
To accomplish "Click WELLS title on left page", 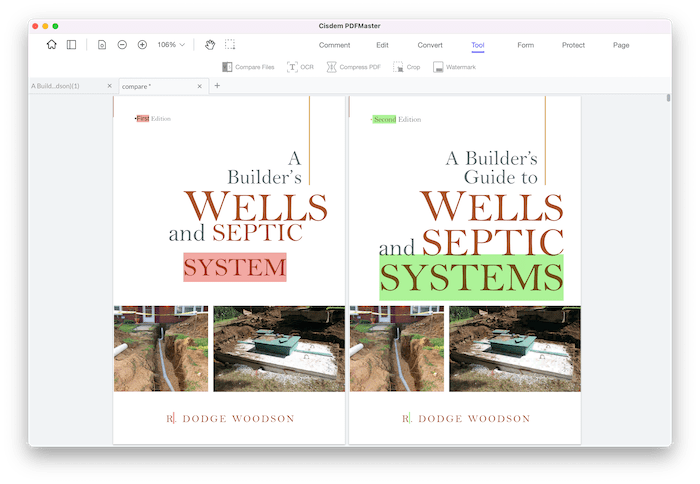I will 256,206.
